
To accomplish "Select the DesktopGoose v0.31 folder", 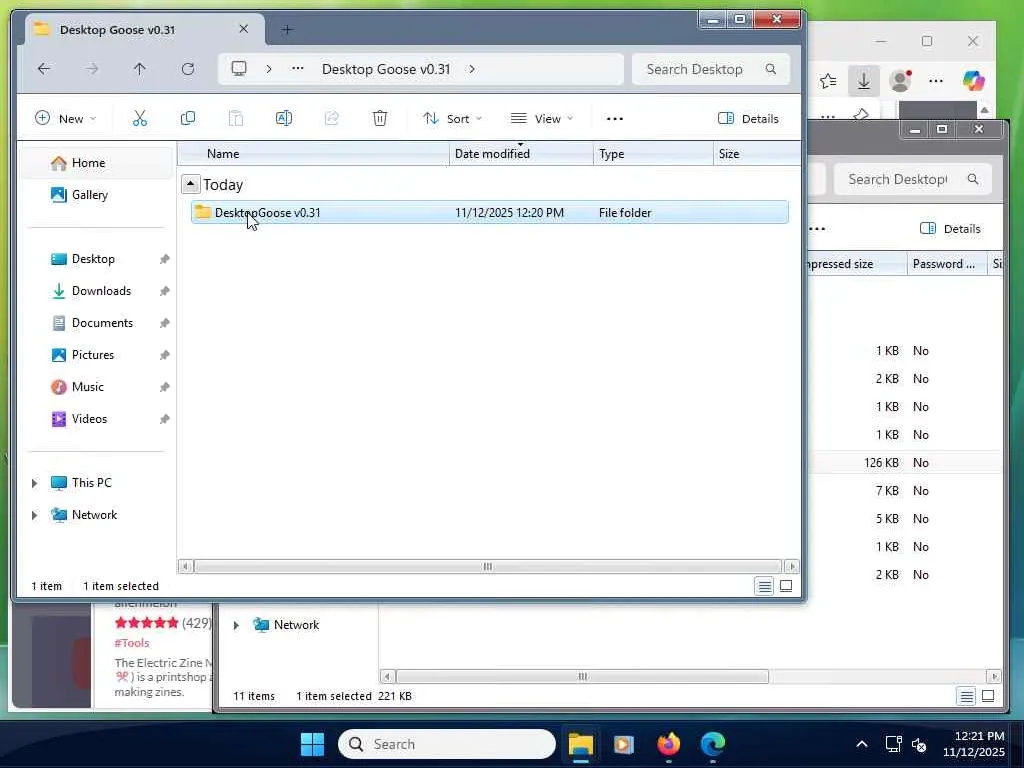I will [x=489, y=212].
